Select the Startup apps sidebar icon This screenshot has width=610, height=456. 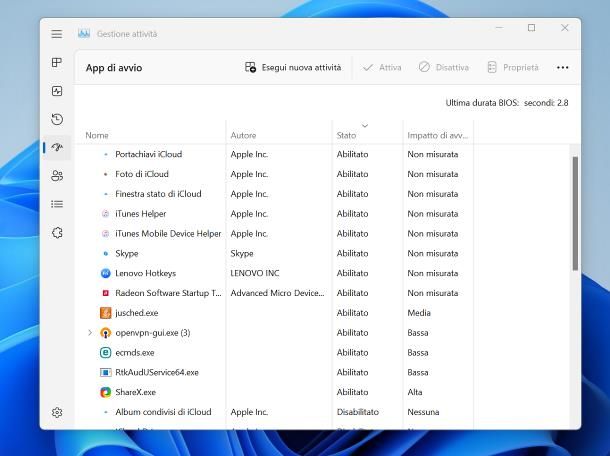click(57, 147)
